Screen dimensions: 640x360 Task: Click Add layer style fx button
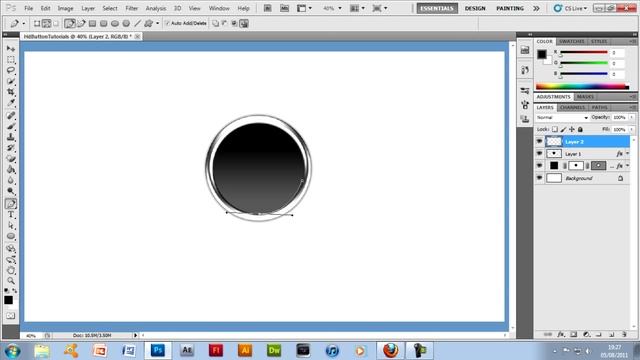[561, 334]
